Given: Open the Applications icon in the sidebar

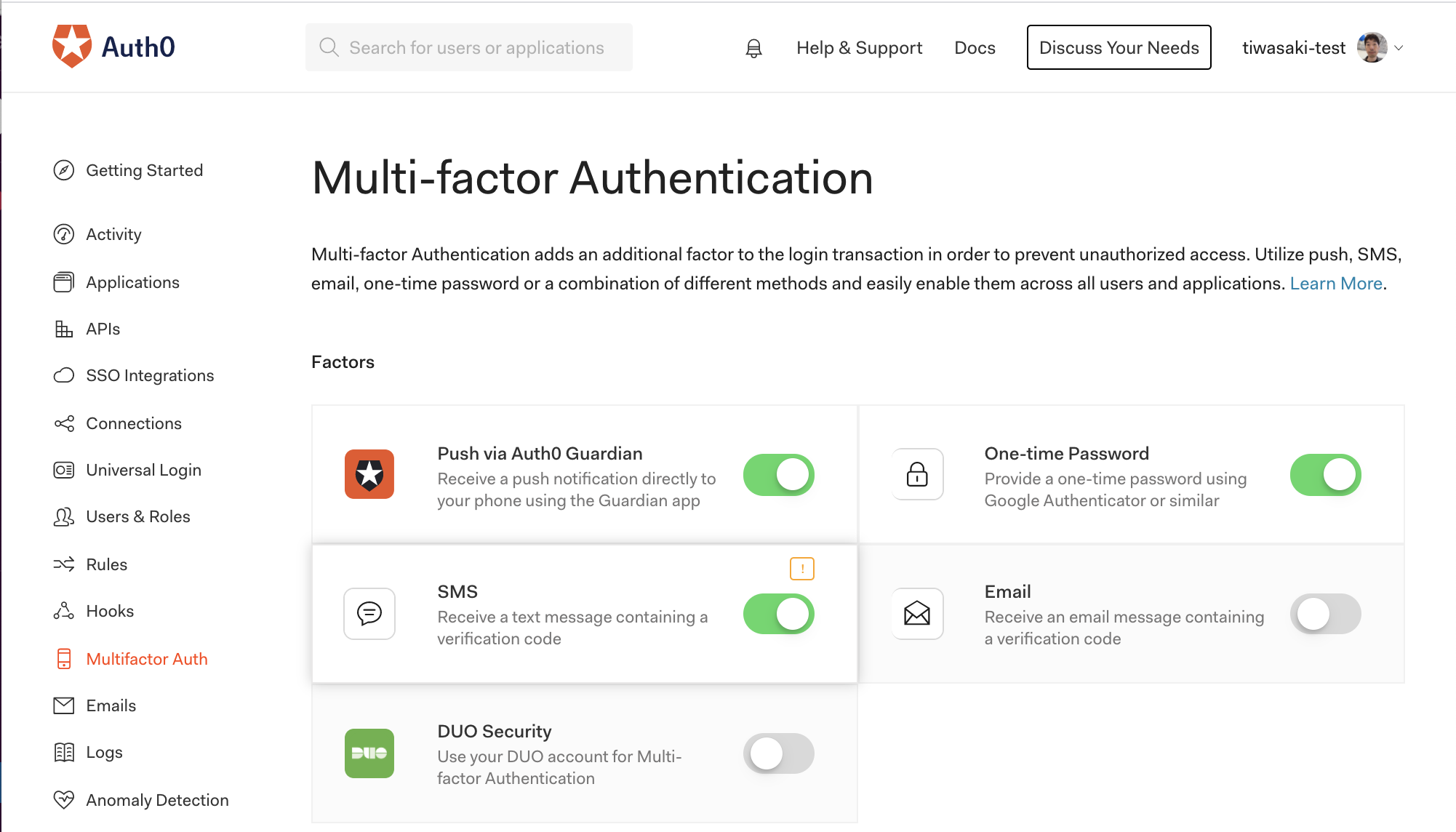Looking at the screenshot, I should 63,282.
